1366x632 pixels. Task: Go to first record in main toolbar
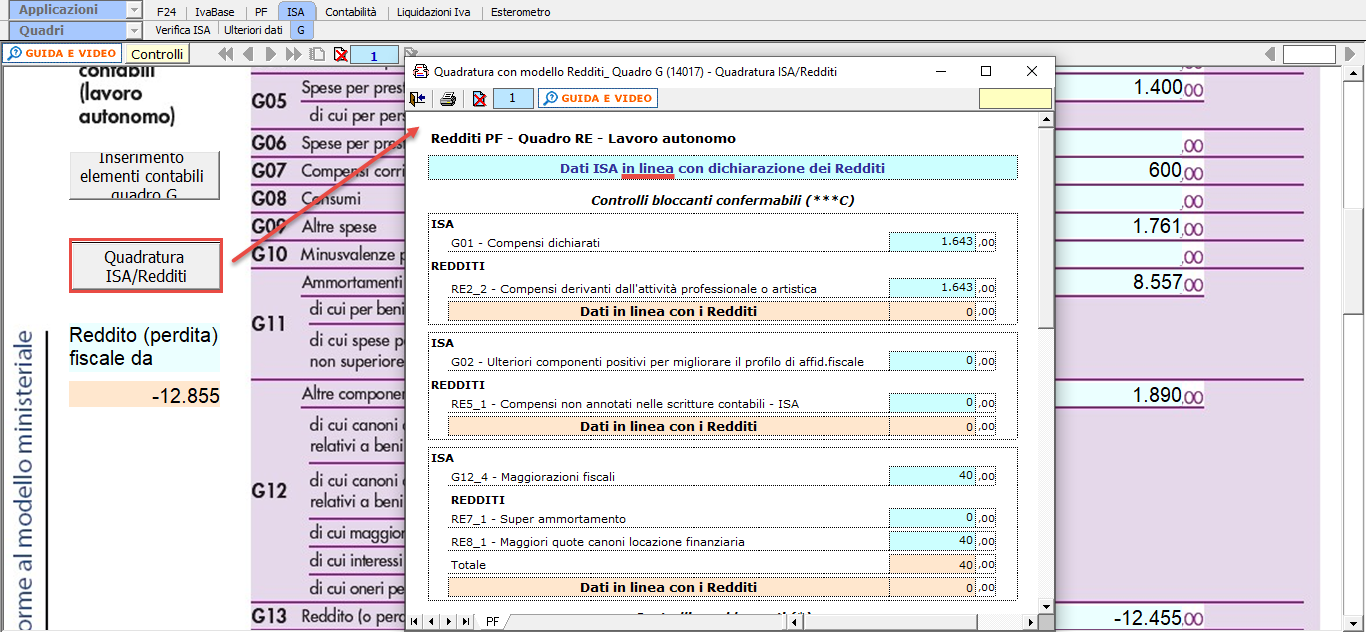(226, 54)
